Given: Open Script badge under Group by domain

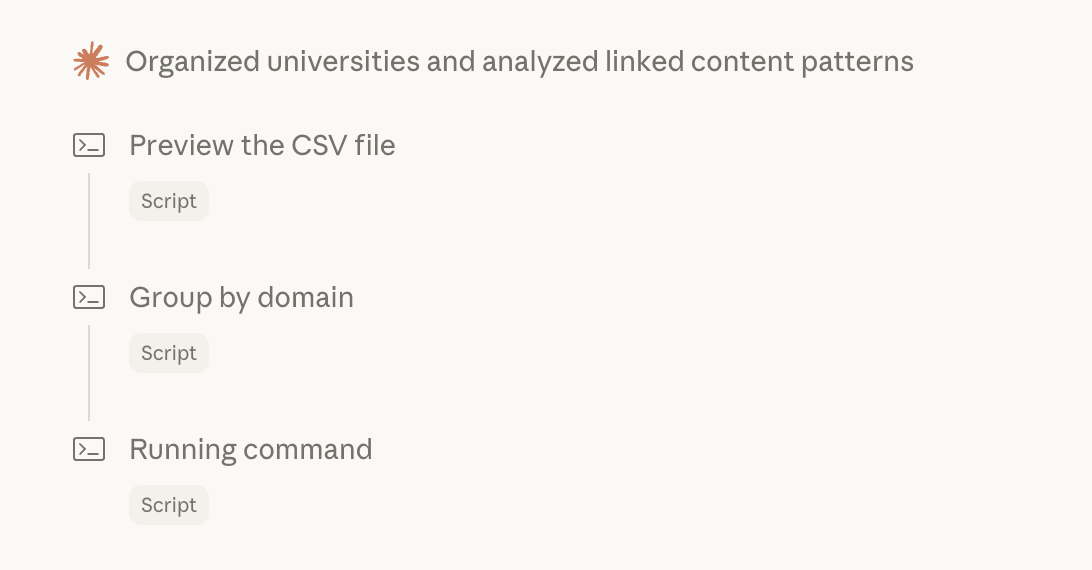Looking at the screenshot, I should click(169, 353).
